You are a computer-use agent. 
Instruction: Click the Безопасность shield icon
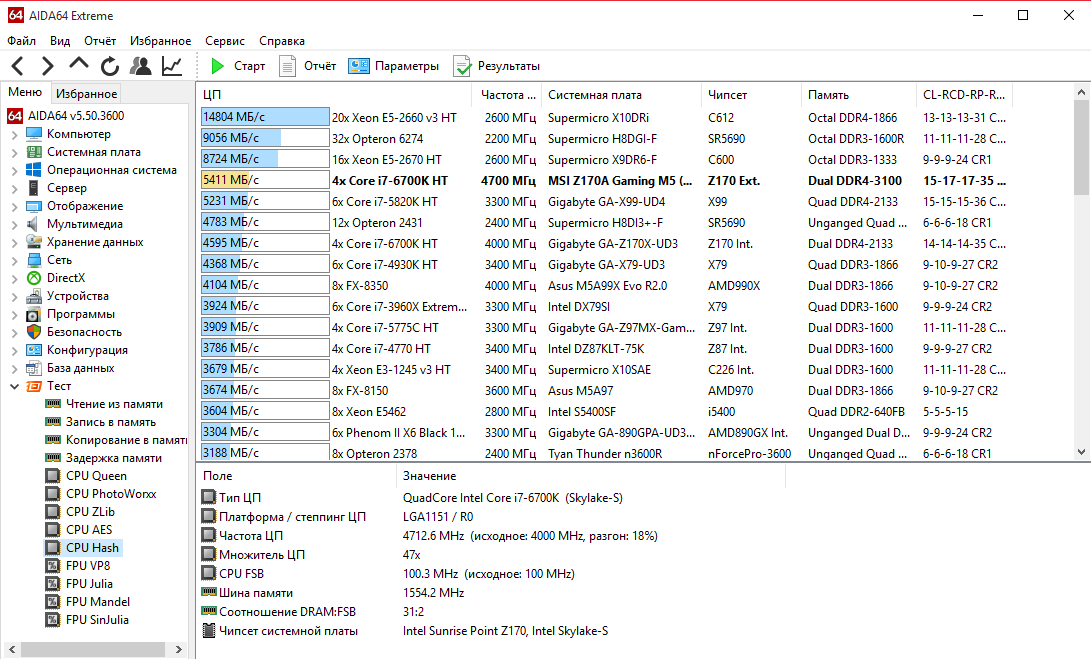tap(33, 332)
